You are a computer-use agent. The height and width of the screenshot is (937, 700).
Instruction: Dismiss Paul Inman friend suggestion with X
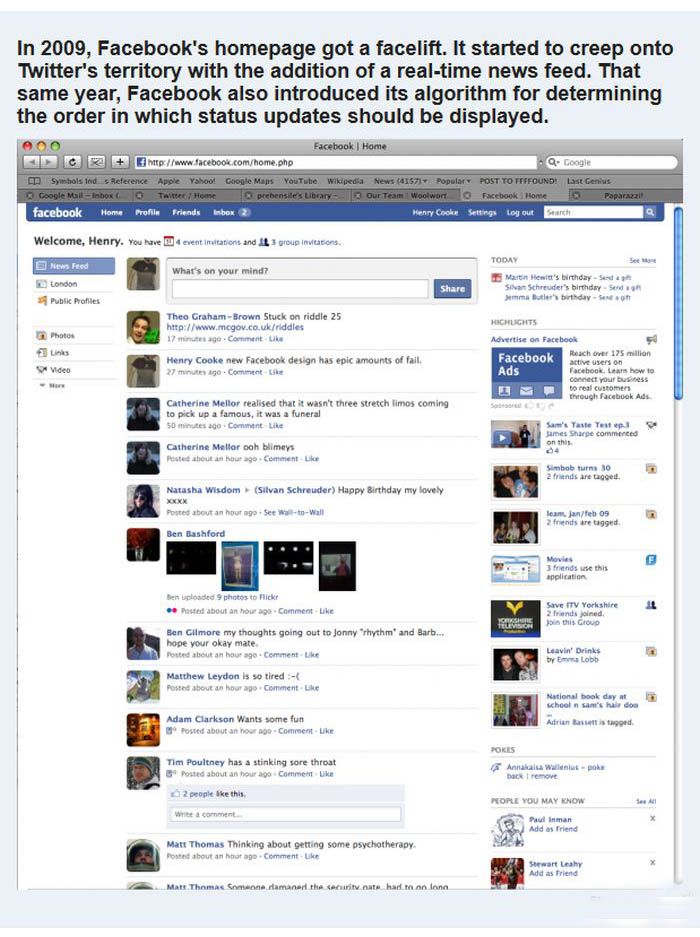point(652,818)
